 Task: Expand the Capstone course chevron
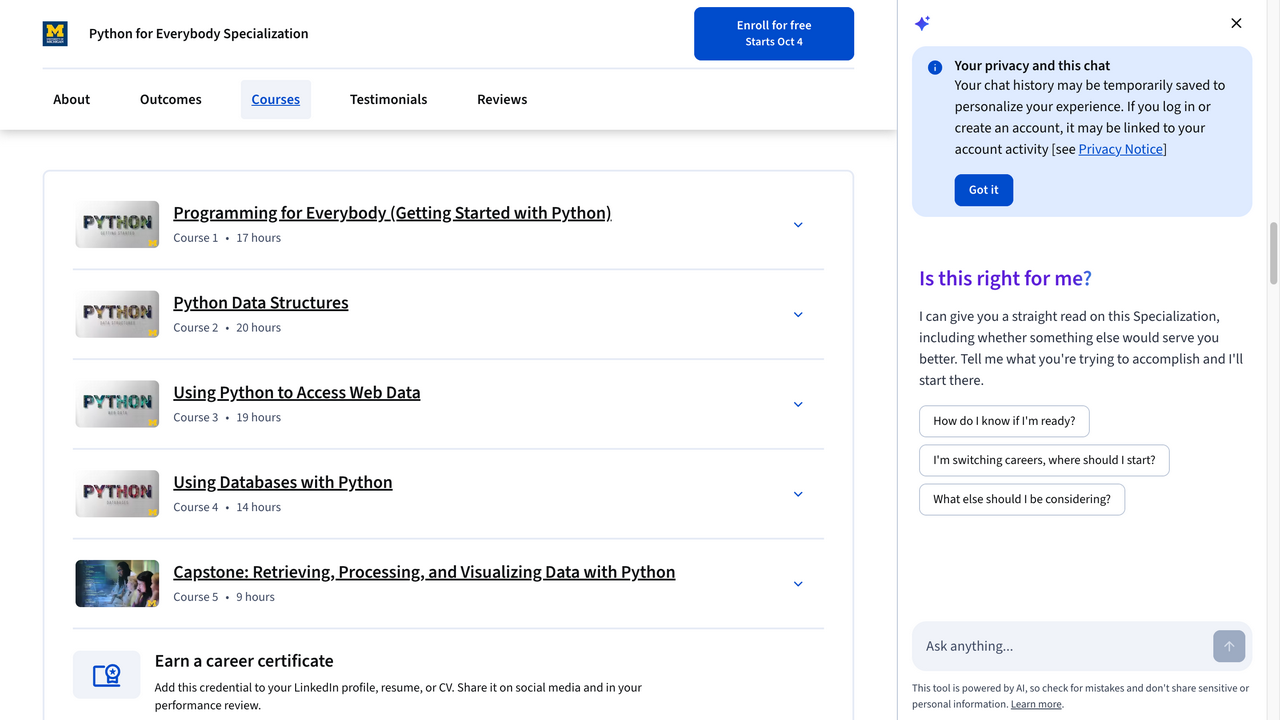tap(798, 584)
